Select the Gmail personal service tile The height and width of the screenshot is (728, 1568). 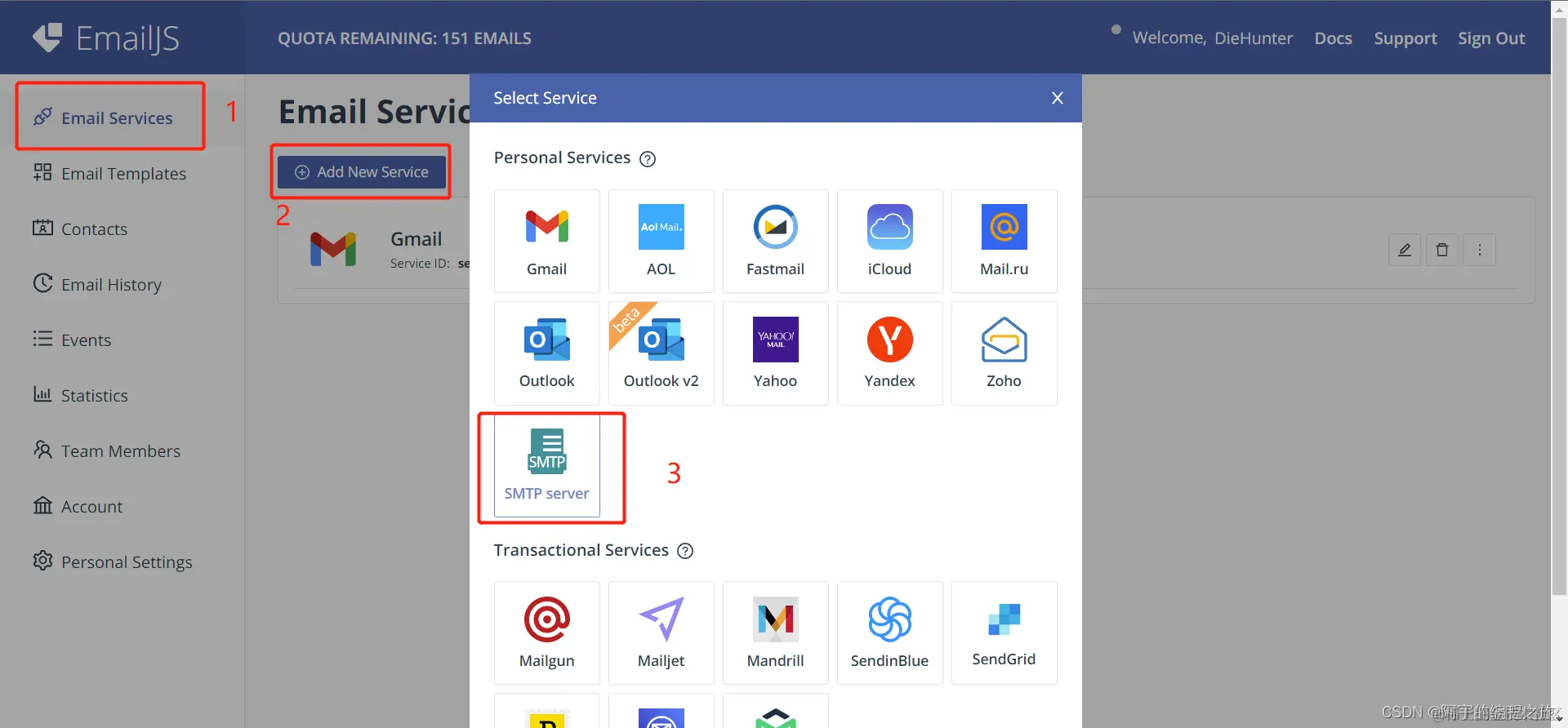546,241
